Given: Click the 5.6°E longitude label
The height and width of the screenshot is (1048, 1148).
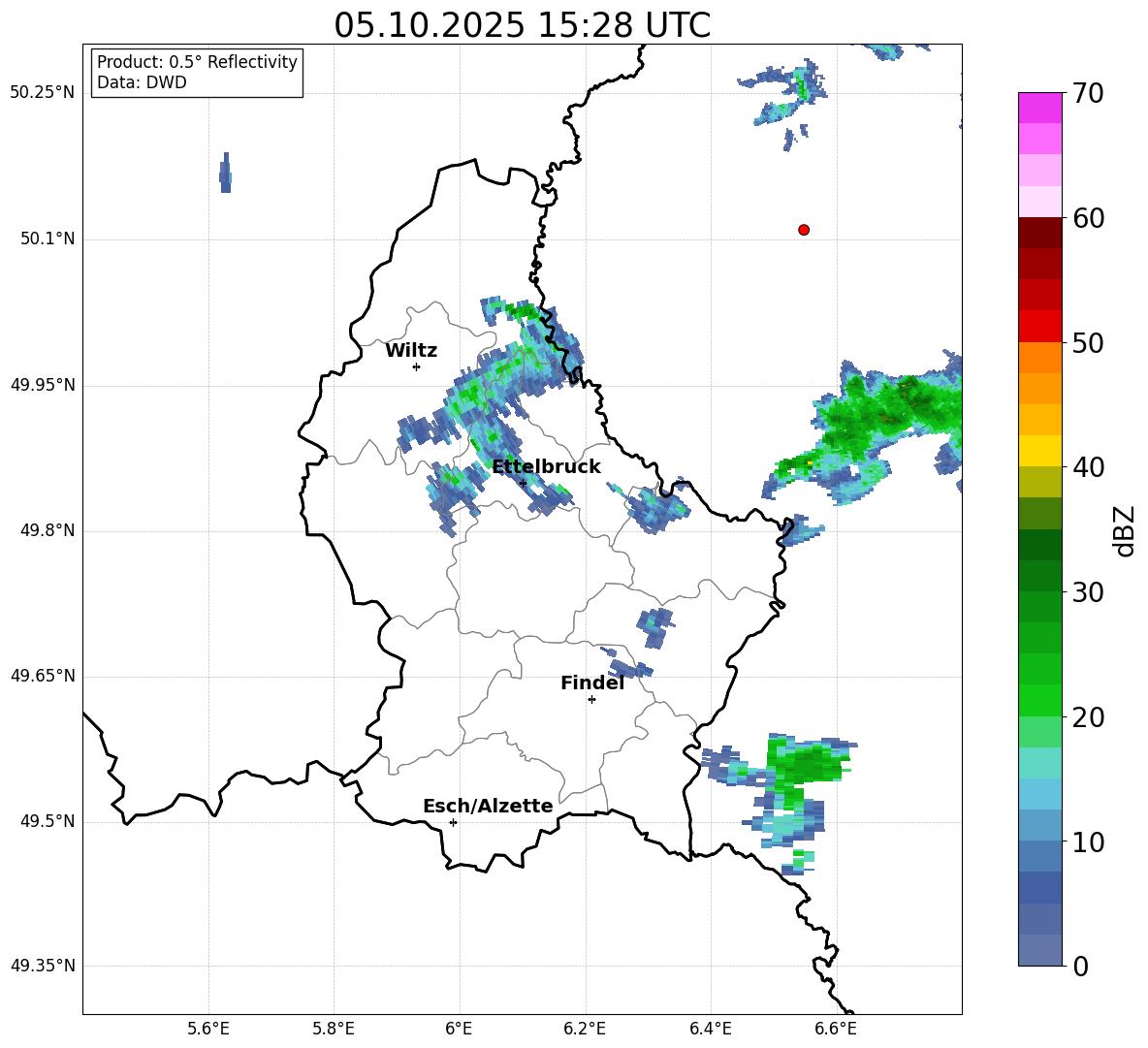Looking at the screenshot, I should (208, 1029).
